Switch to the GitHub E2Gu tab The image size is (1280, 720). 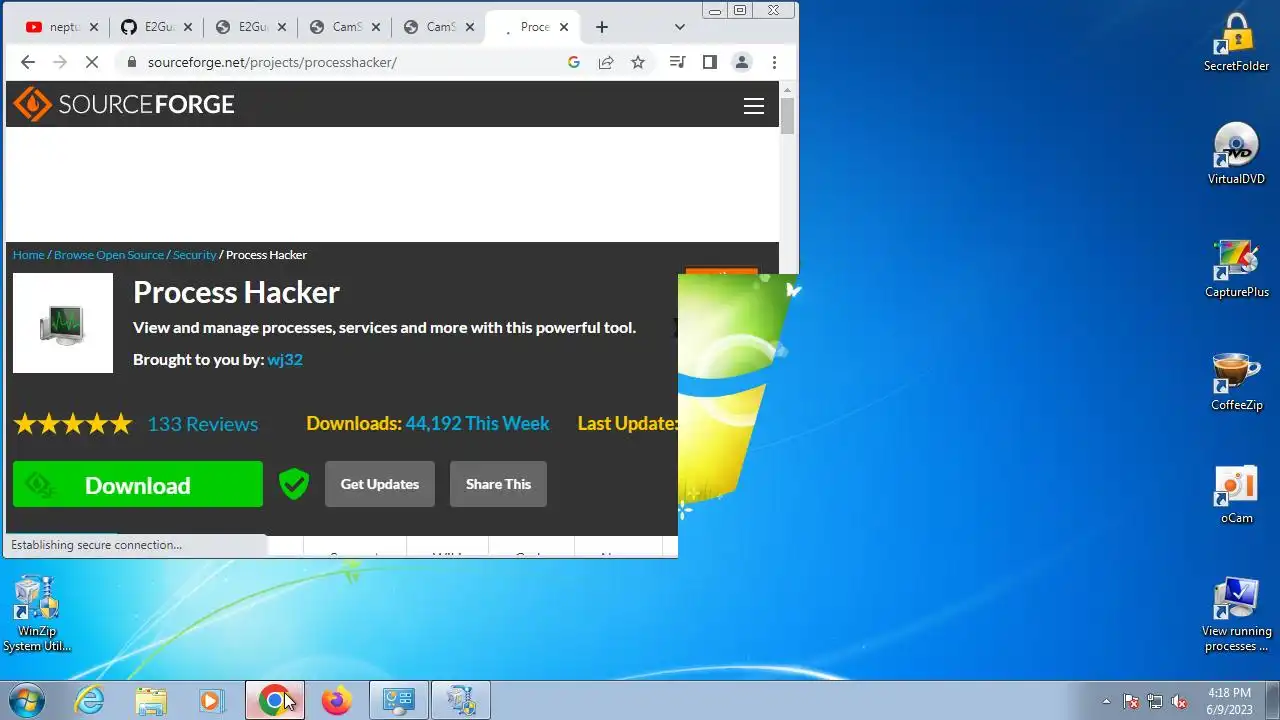point(155,27)
